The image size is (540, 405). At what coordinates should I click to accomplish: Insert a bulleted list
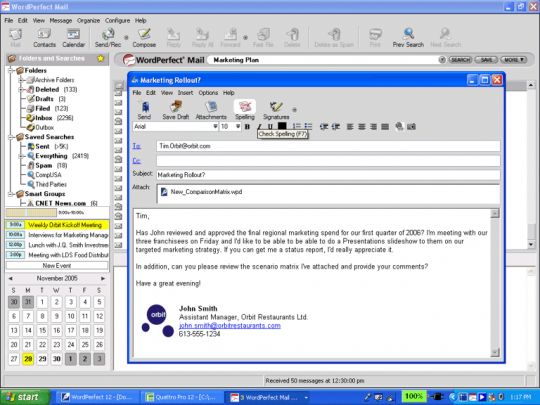click(x=308, y=127)
